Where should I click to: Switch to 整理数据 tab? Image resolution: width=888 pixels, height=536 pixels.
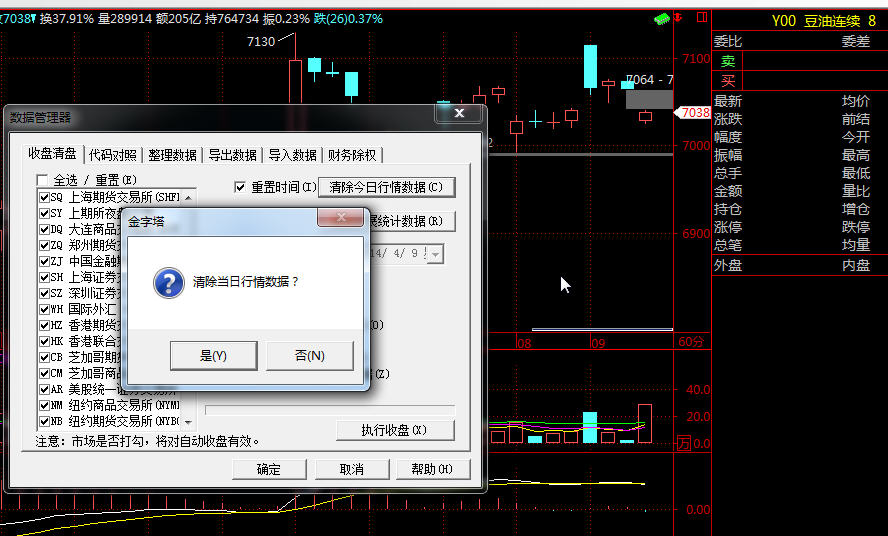click(x=172, y=155)
